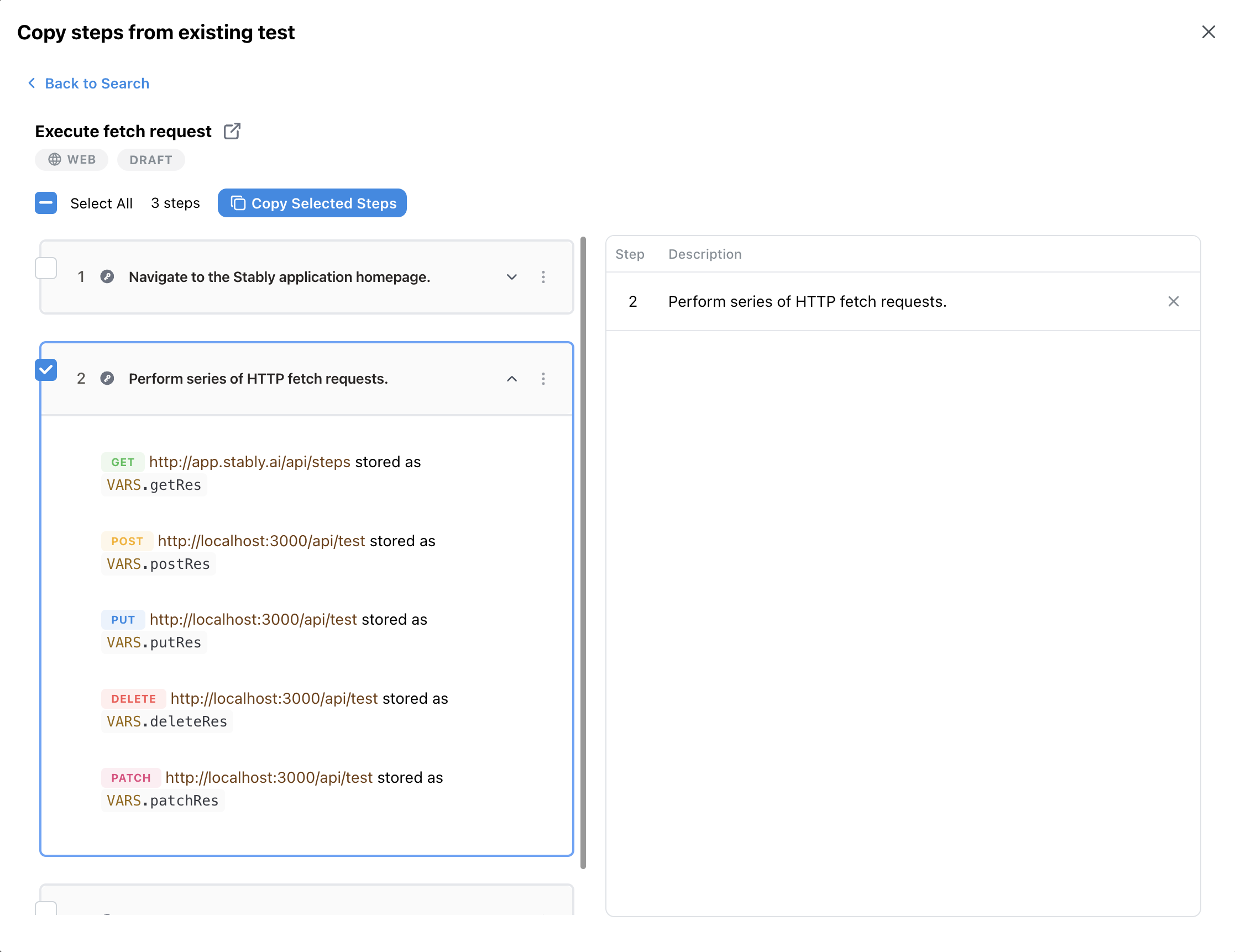Click Copy Selected Steps button
The image size is (1235, 952).
click(x=312, y=203)
